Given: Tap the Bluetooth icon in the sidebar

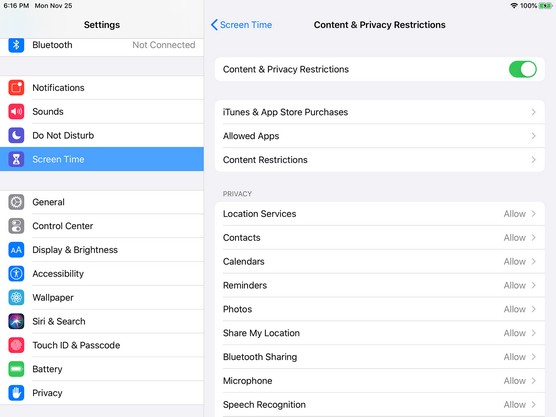Looking at the screenshot, I should pos(16,45).
